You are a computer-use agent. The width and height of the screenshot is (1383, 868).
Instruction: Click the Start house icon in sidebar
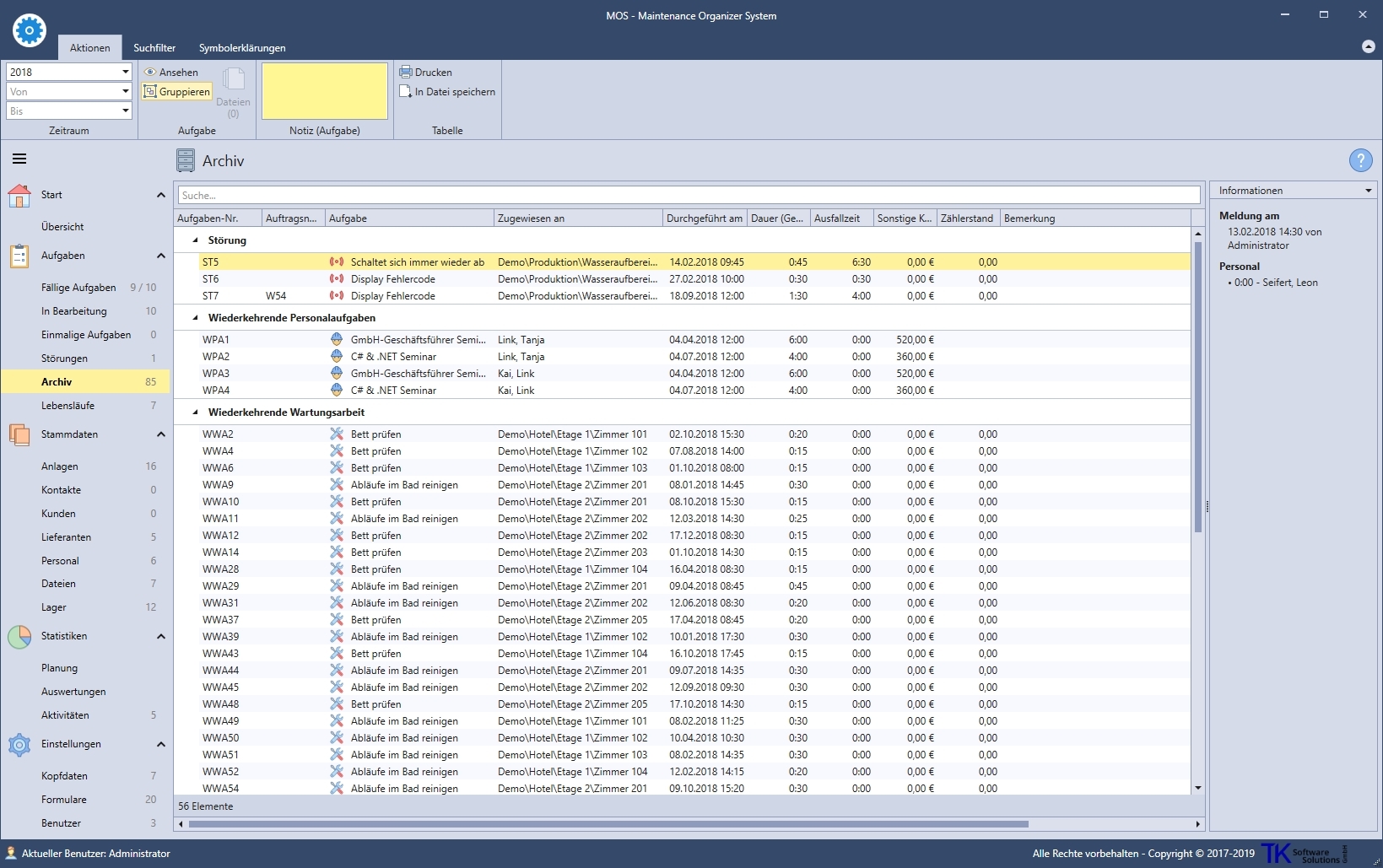[19, 196]
